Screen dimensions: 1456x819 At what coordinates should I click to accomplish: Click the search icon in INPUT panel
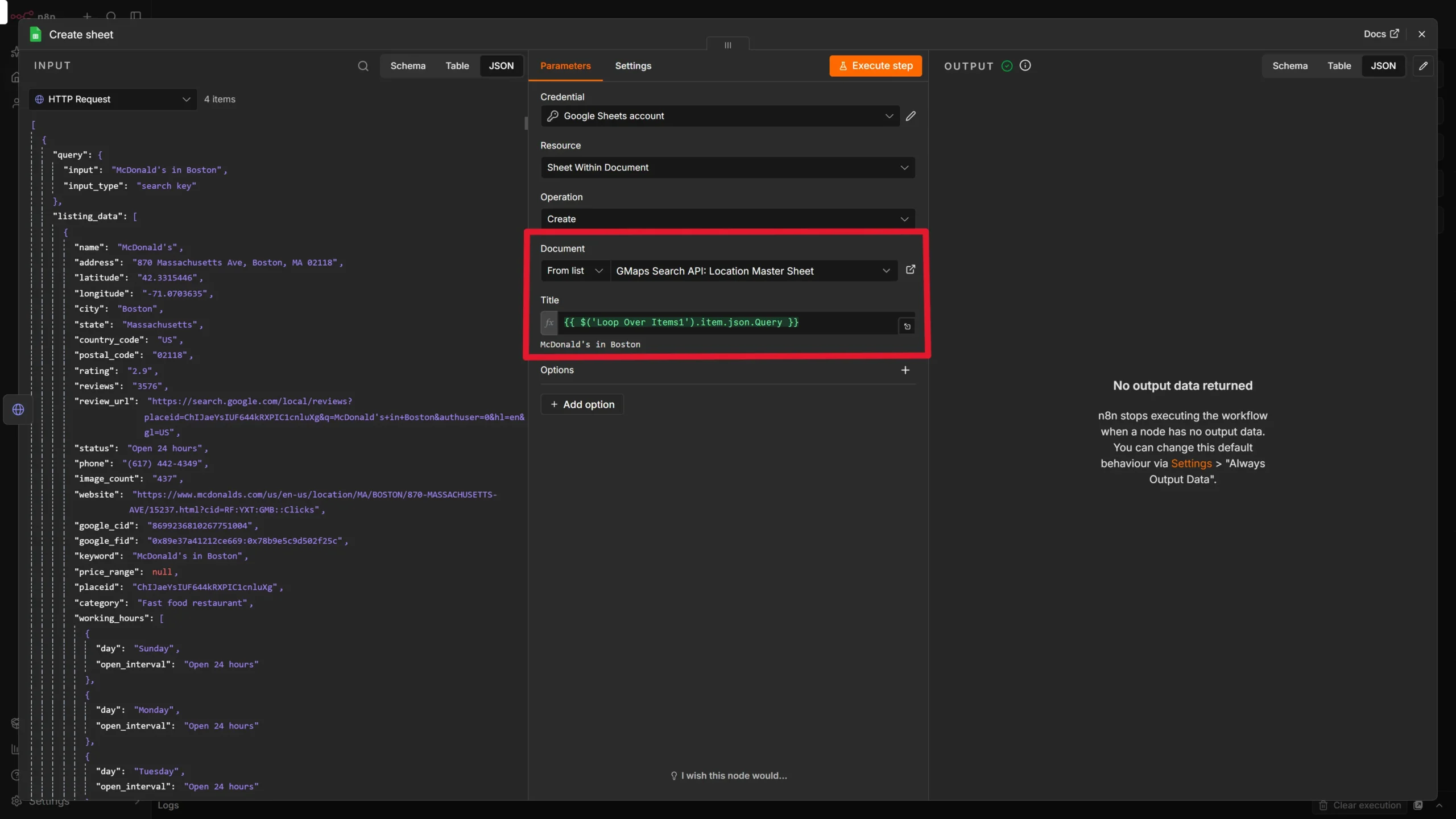pyautogui.click(x=363, y=66)
